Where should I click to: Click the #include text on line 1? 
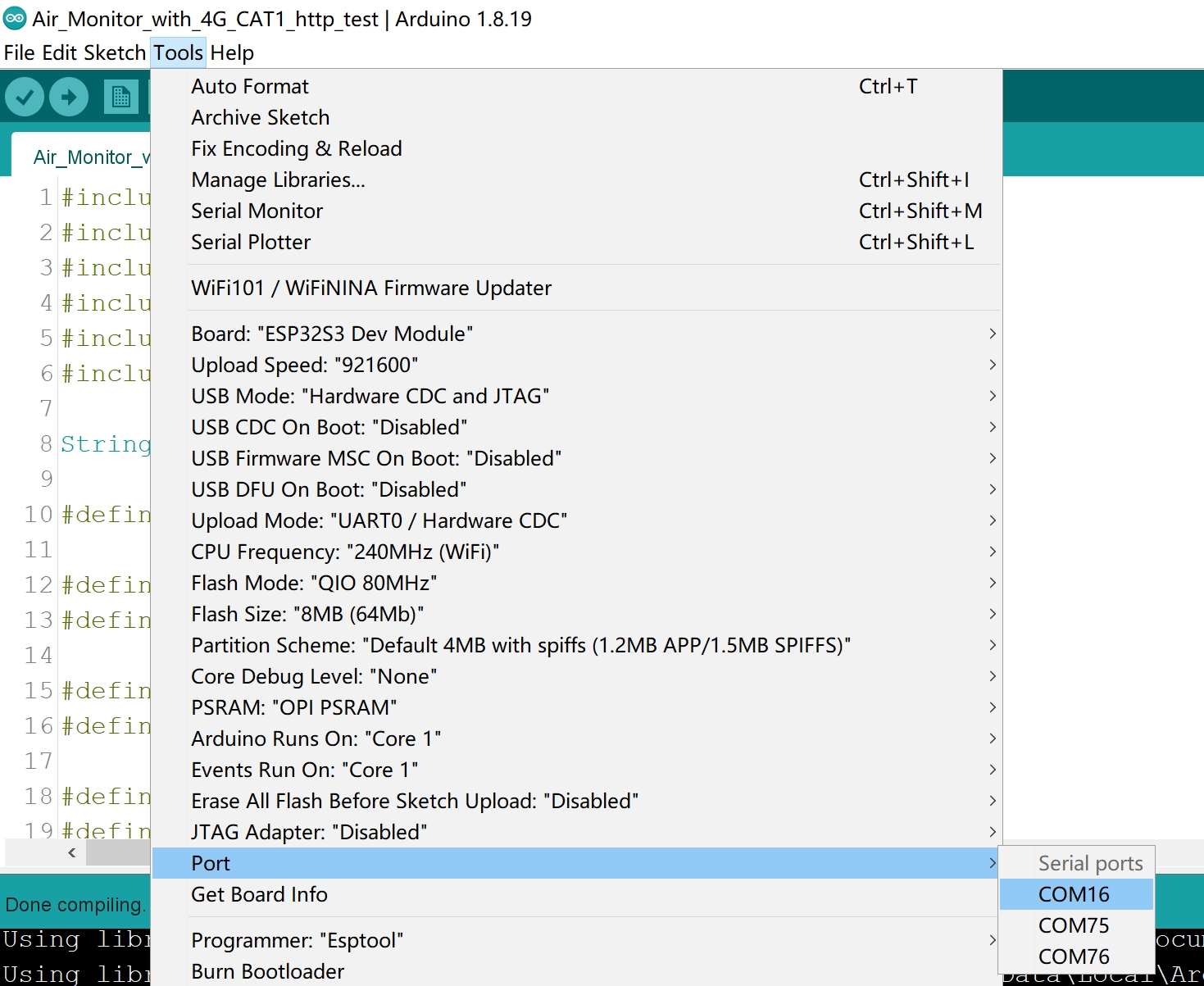pyautogui.click(x=106, y=197)
